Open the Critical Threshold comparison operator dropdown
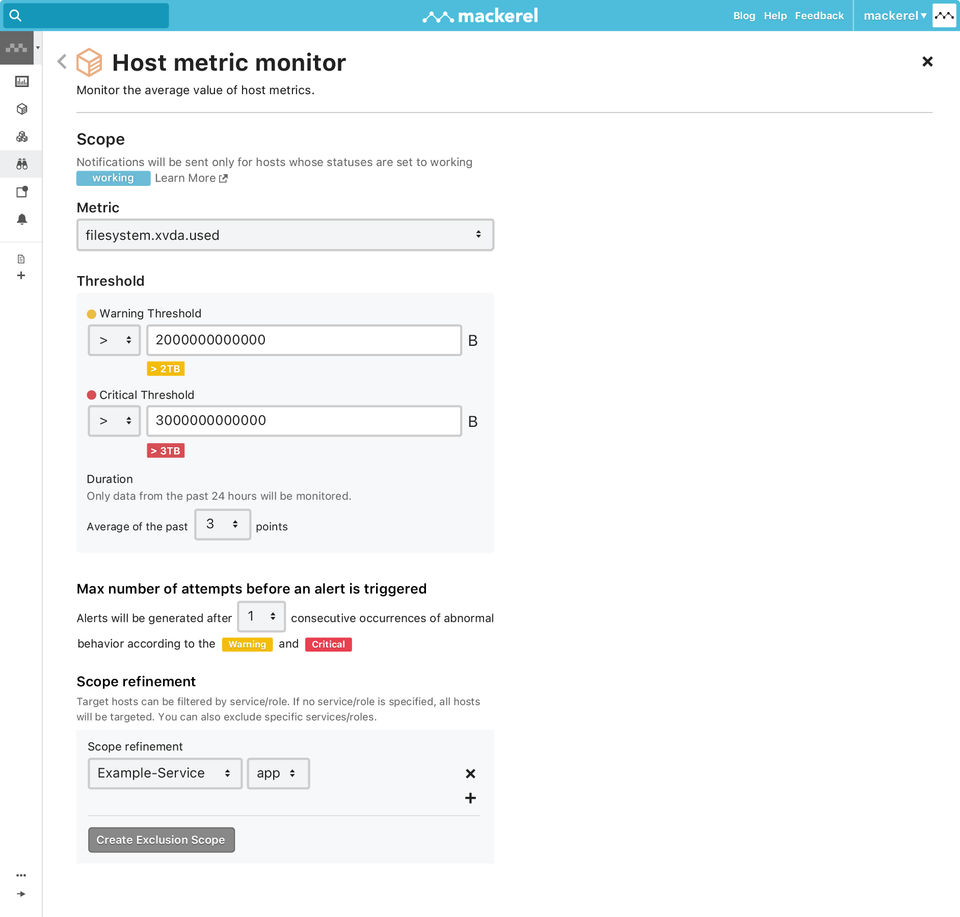The width and height of the screenshot is (960, 917). coord(114,421)
